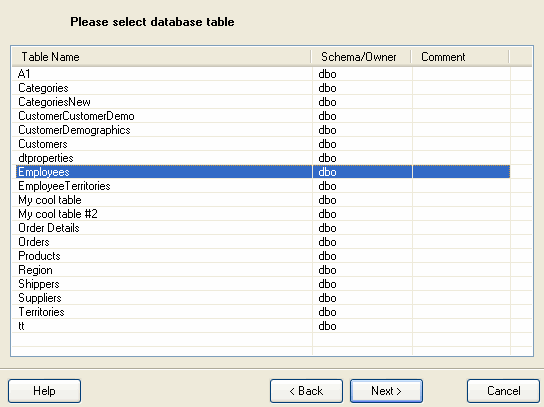Click the dbo cell in tt row

click(362, 326)
